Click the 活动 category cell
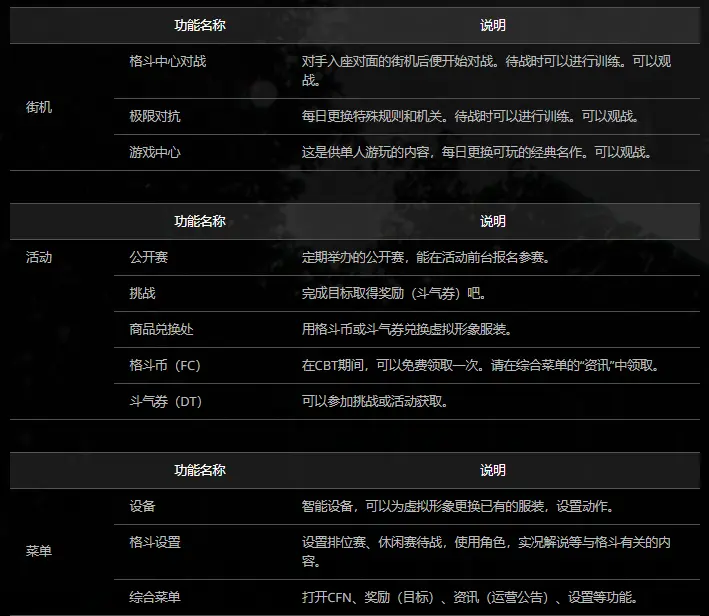Viewport: 709px width, 616px height. tap(39, 257)
